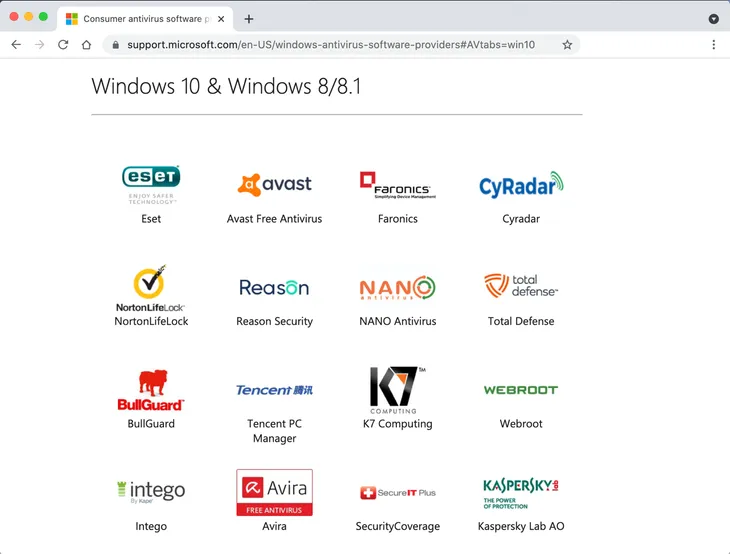Open a new tab with plus button

(249, 19)
